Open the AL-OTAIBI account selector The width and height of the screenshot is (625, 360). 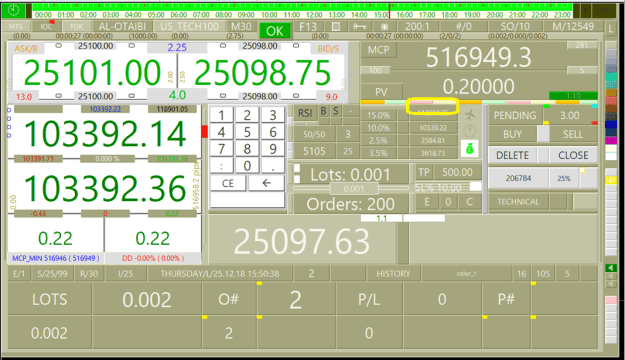tap(122, 26)
